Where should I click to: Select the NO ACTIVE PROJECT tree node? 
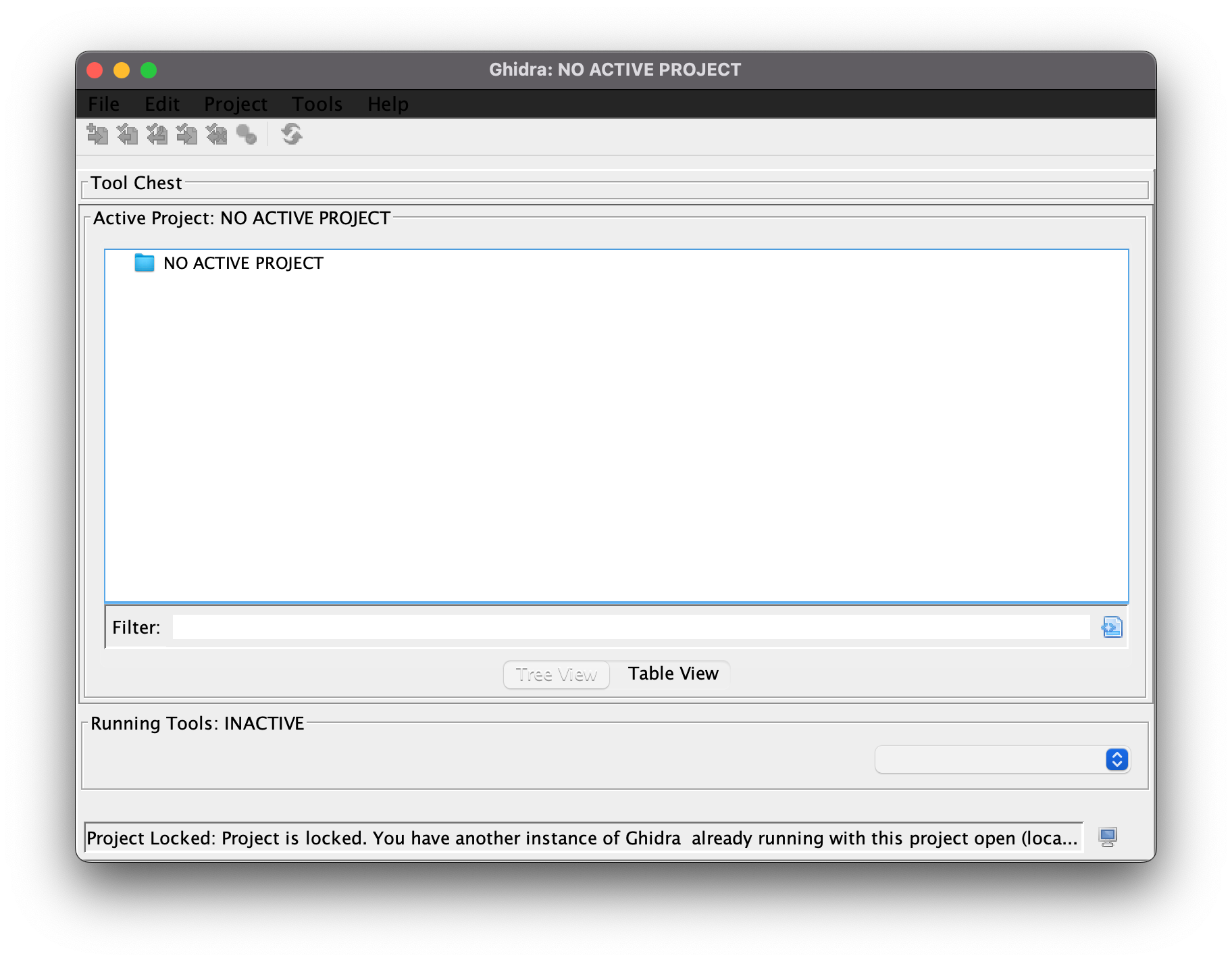[x=243, y=263]
